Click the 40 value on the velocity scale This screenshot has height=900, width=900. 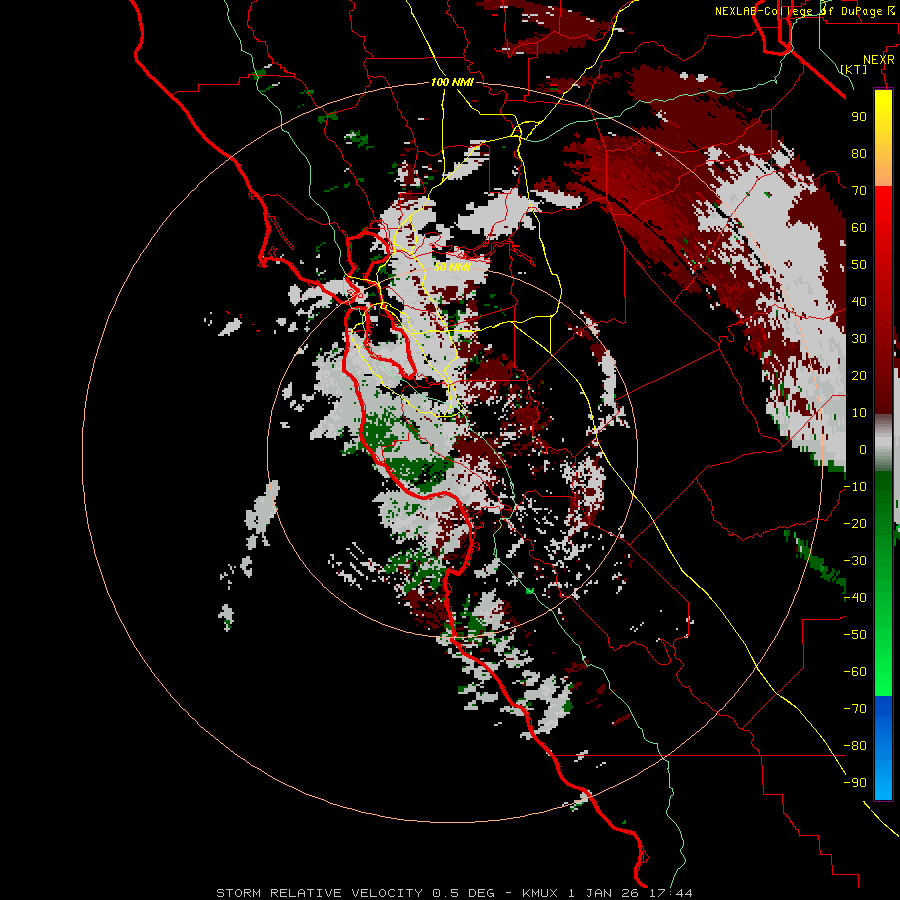coord(859,301)
